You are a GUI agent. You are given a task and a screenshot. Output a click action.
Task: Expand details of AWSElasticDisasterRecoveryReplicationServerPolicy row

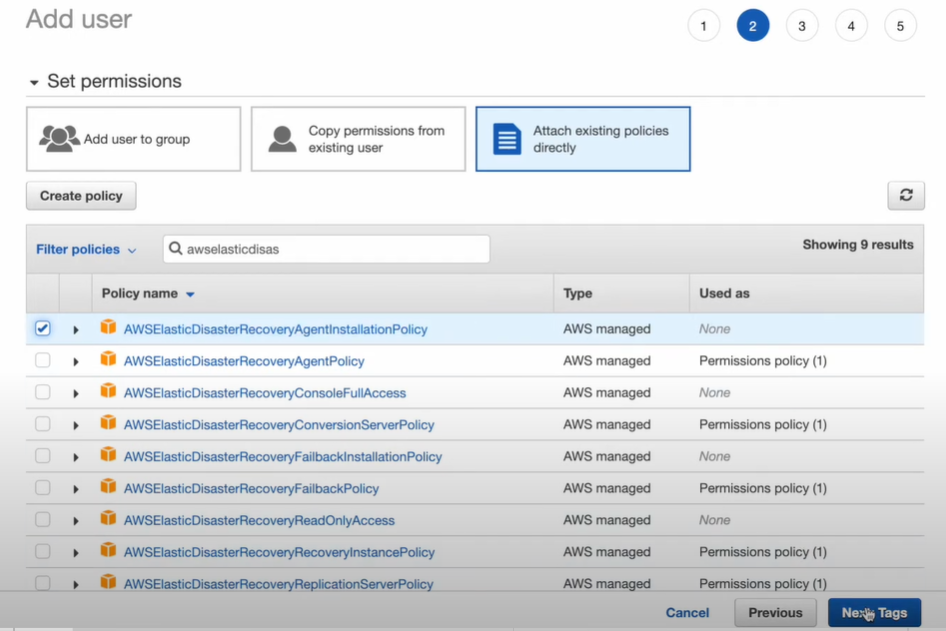[75, 585]
